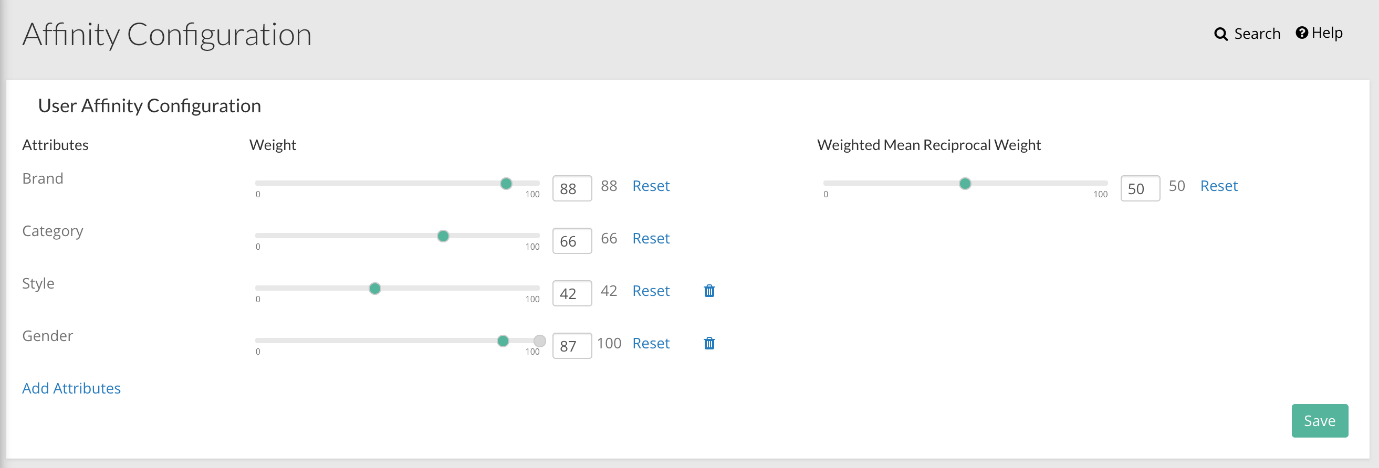
Task: Click the Gender weight green slider handle
Action: 503,341
